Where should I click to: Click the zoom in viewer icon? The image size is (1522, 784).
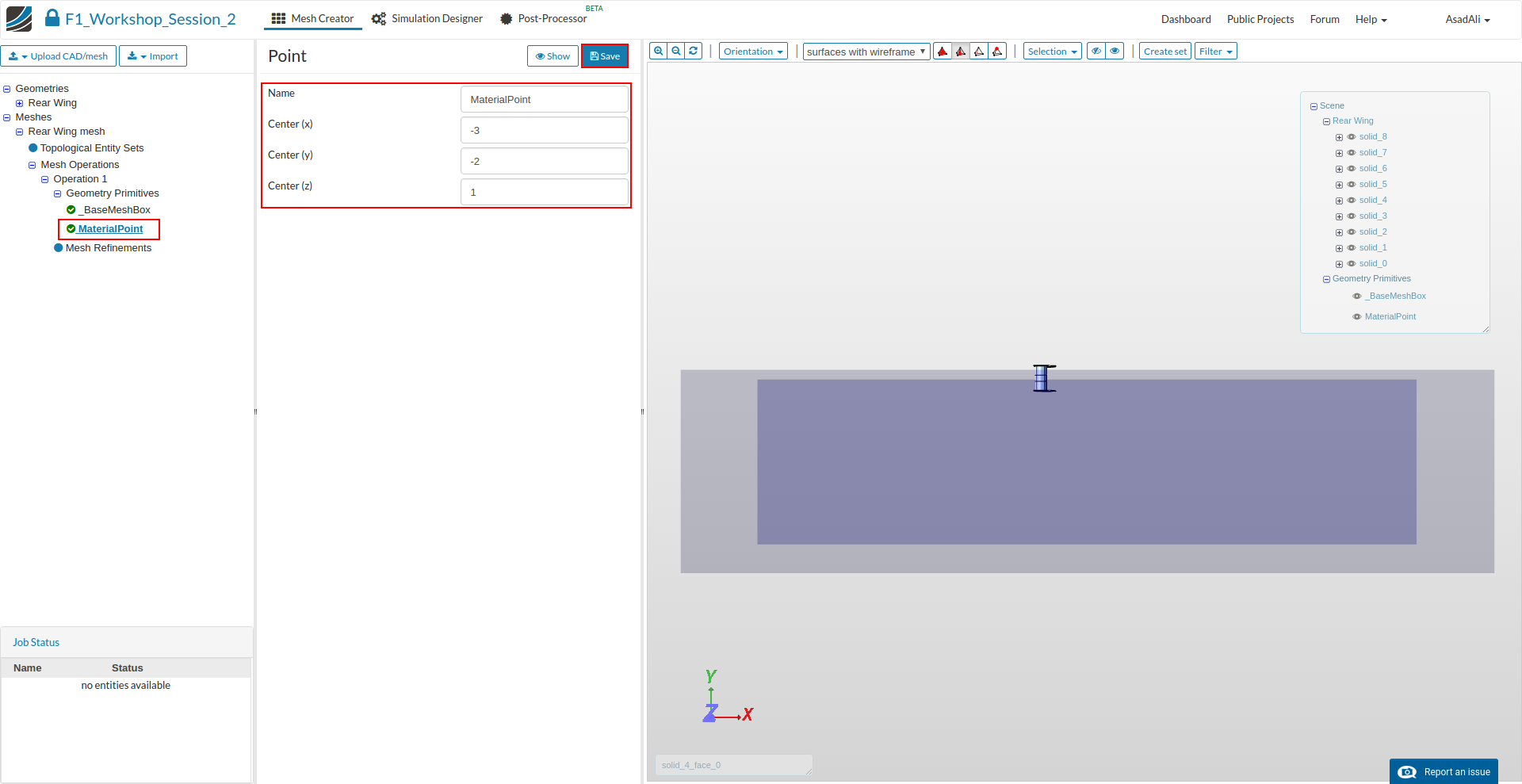[658, 51]
